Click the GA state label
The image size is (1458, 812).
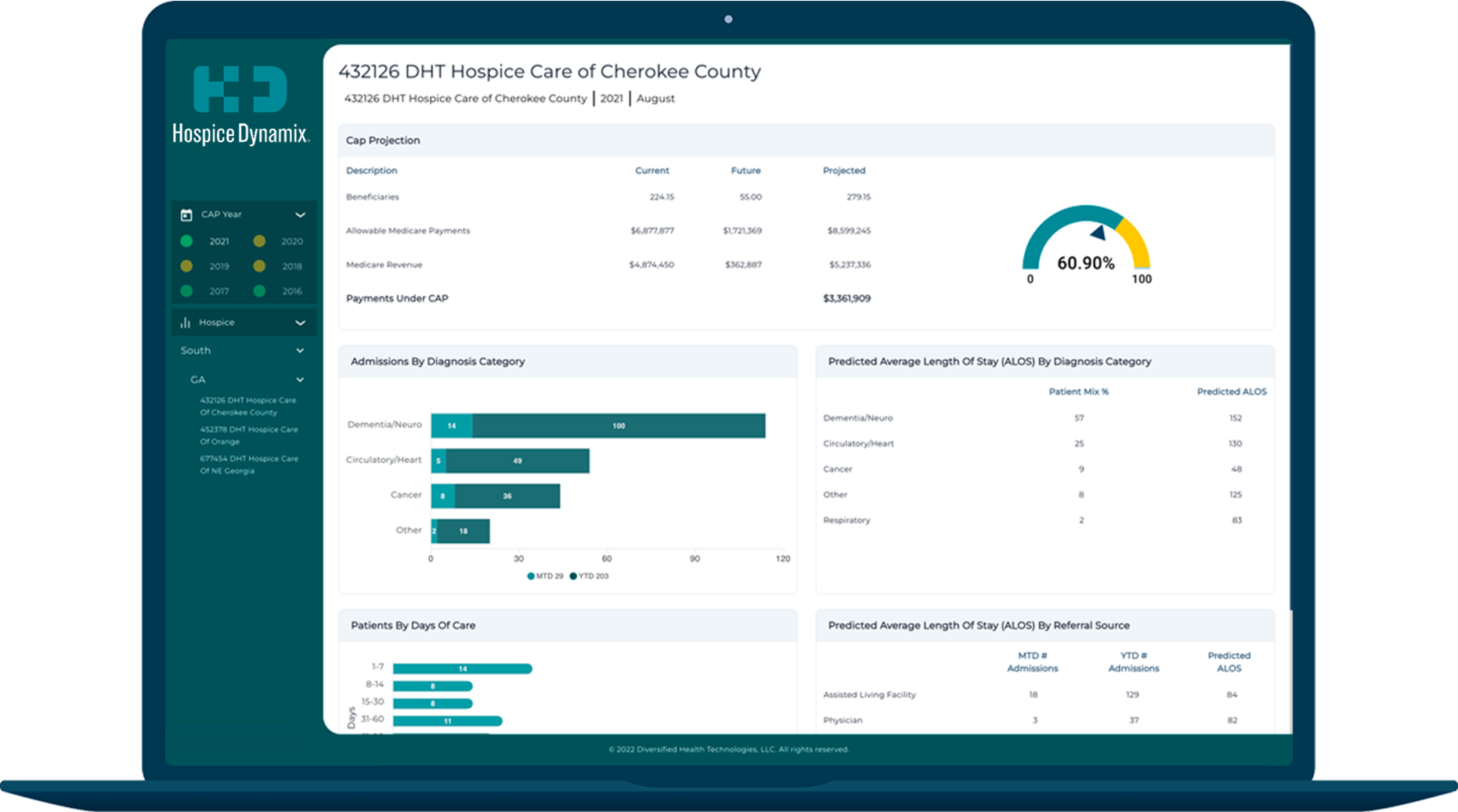197,380
